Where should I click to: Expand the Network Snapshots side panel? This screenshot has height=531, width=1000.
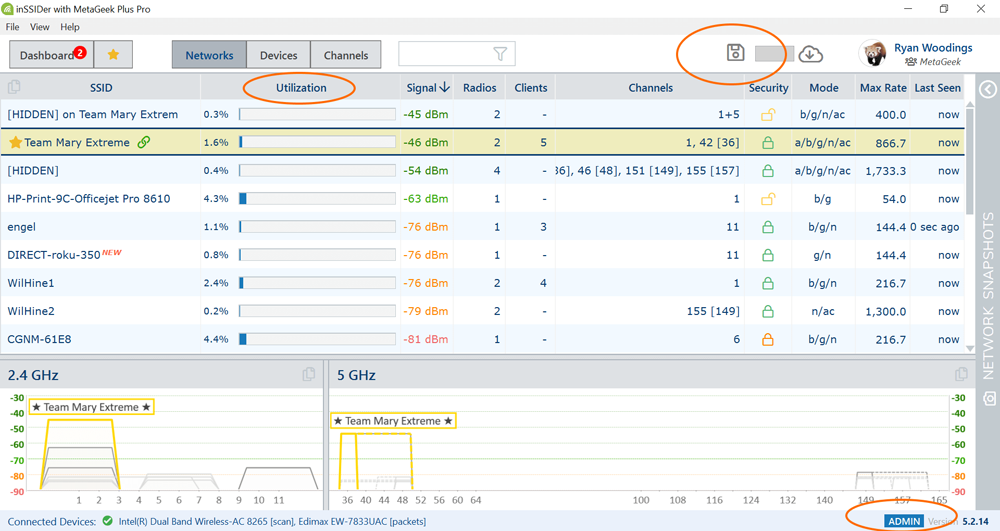[988, 89]
